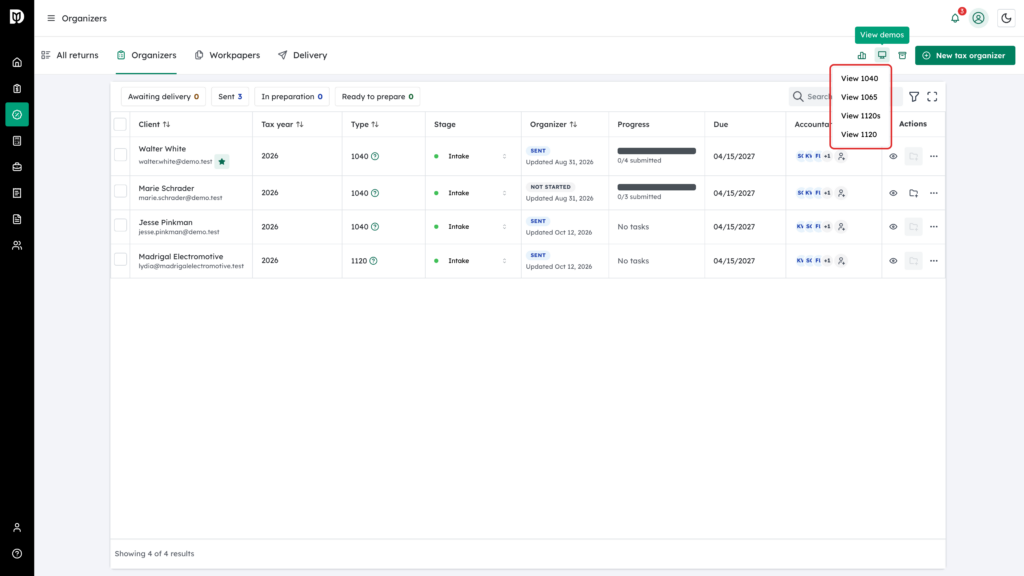Open Stage dropdown for Marie Schrader
This screenshot has height=576, width=1024.
[x=471, y=193]
